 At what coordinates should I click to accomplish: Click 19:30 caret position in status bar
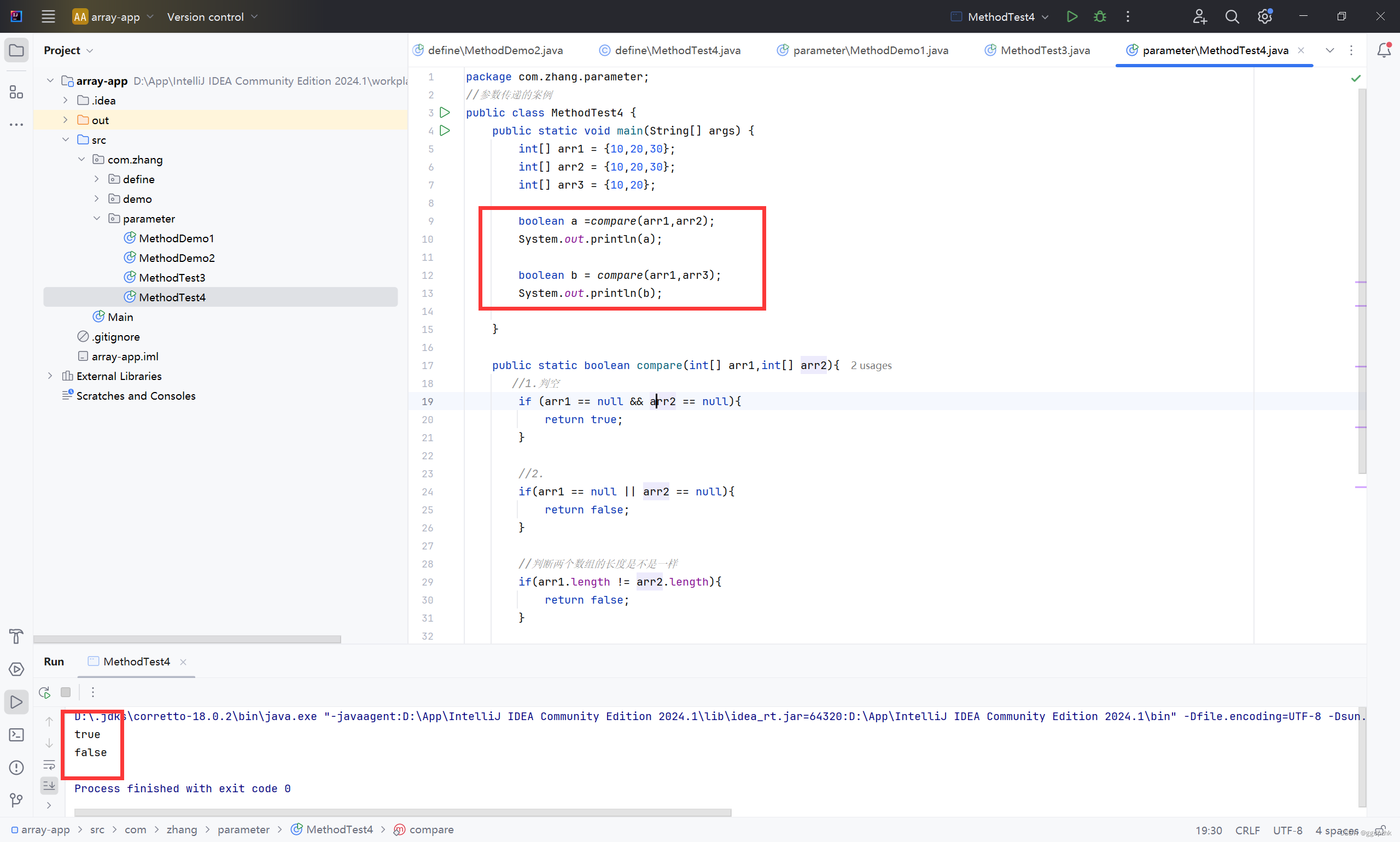pyautogui.click(x=1208, y=830)
